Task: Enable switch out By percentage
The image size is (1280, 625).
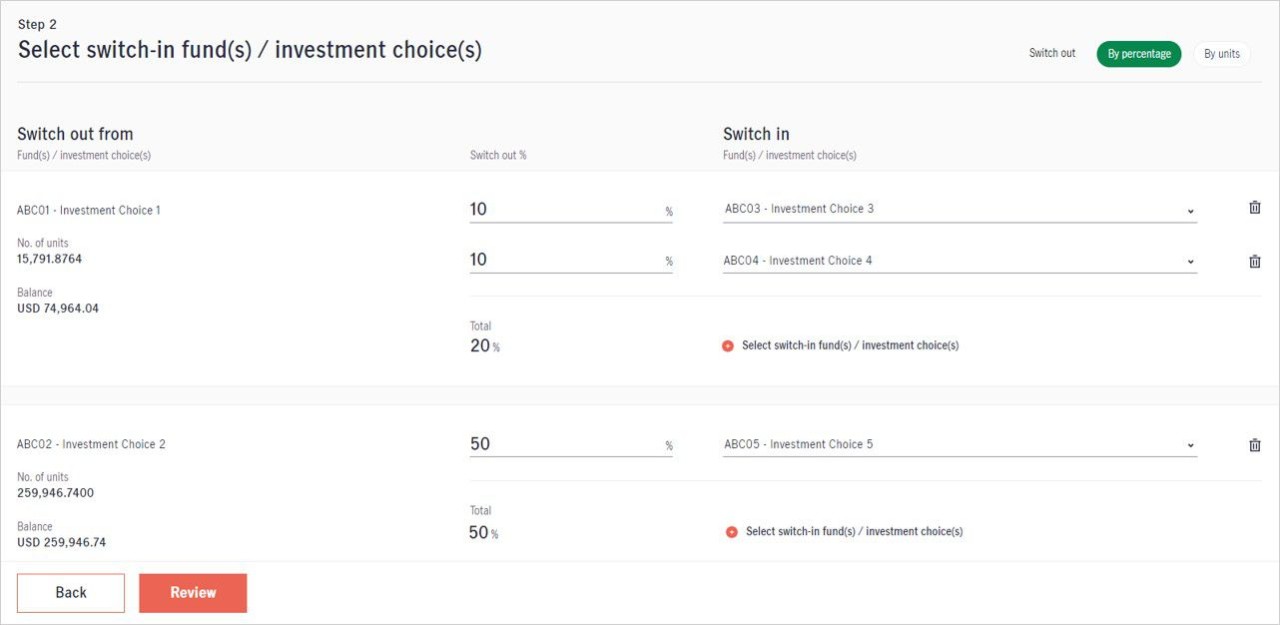Action: 1138,54
